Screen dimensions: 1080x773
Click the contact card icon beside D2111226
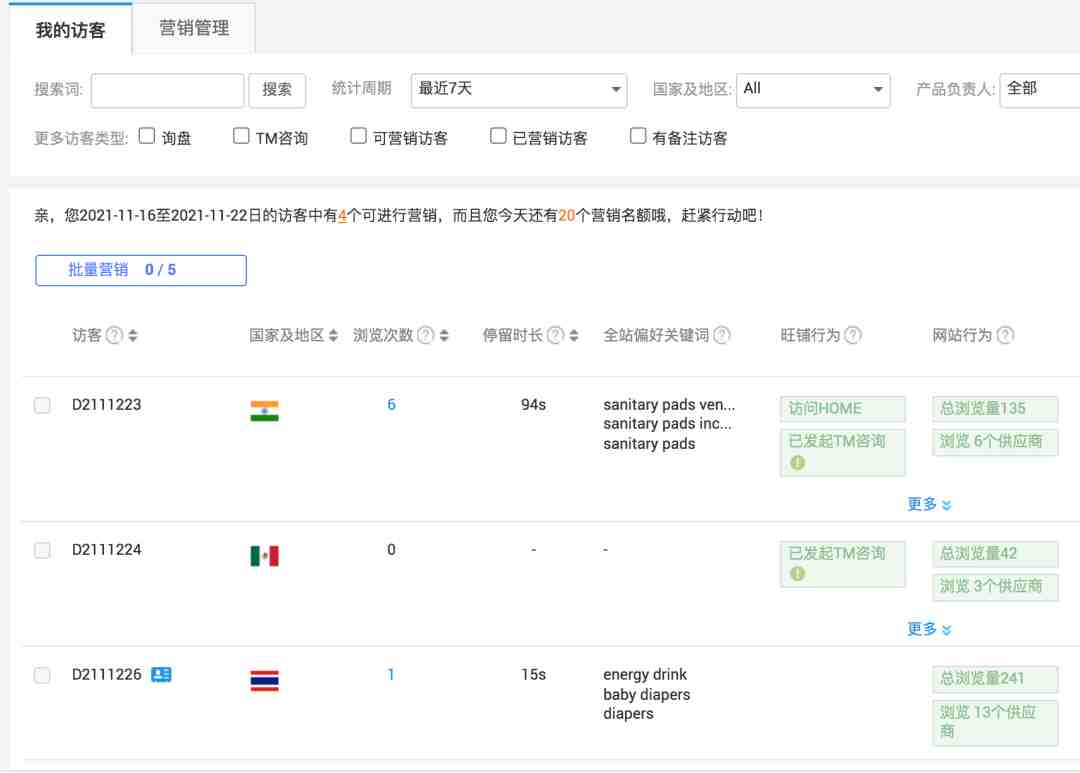click(x=161, y=674)
